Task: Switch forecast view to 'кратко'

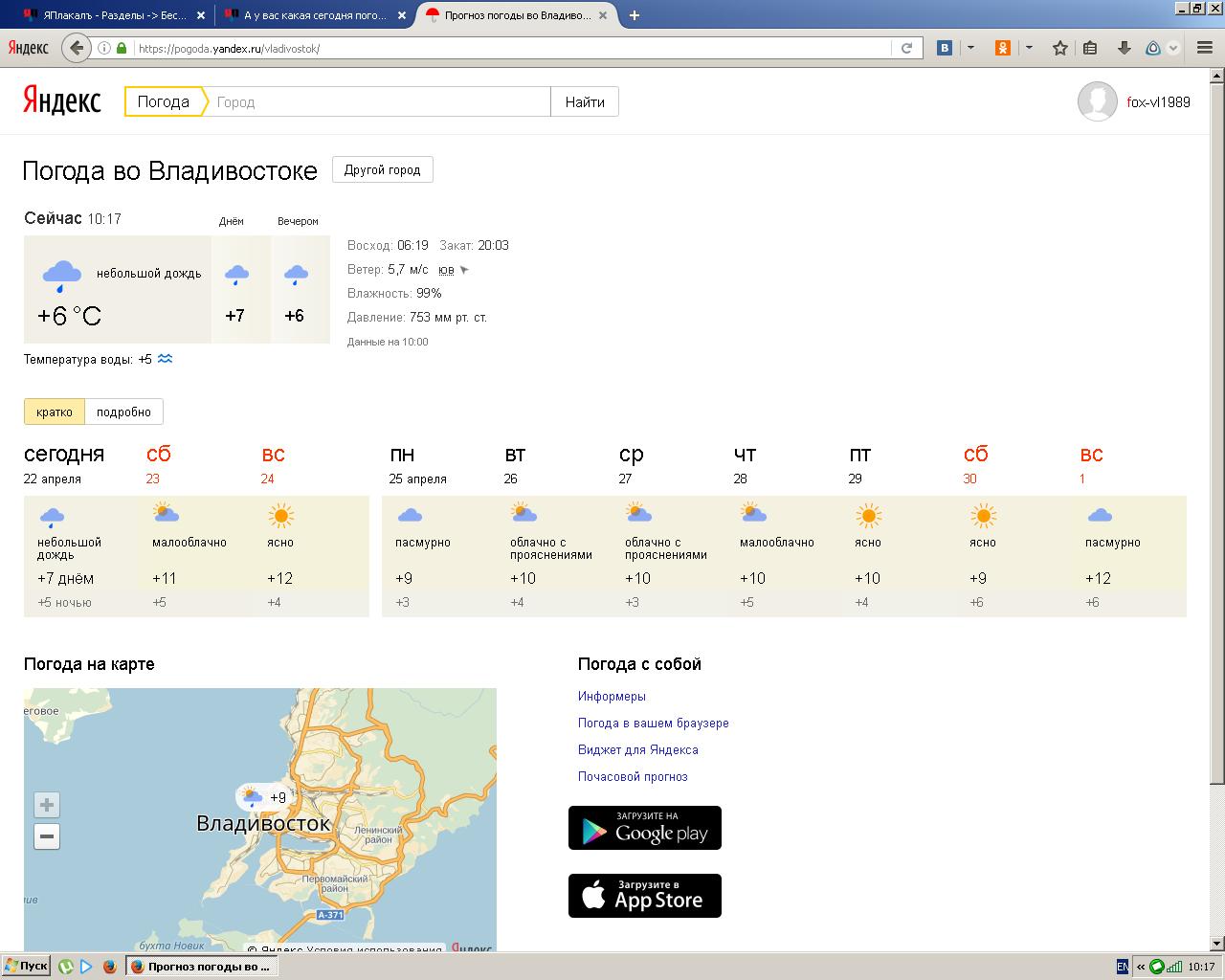Action: click(x=55, y=412)
